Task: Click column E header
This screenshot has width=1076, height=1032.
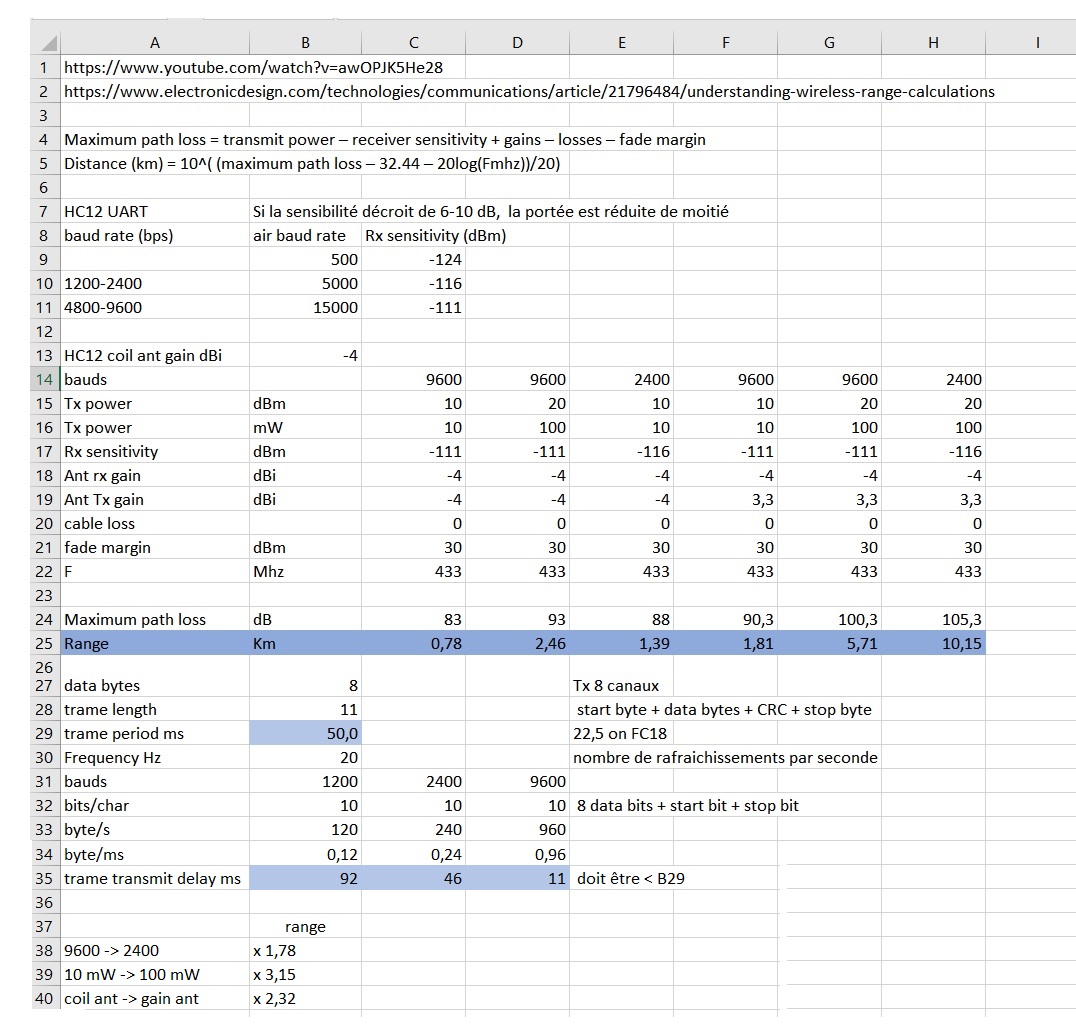Action: tap(621, 43)
